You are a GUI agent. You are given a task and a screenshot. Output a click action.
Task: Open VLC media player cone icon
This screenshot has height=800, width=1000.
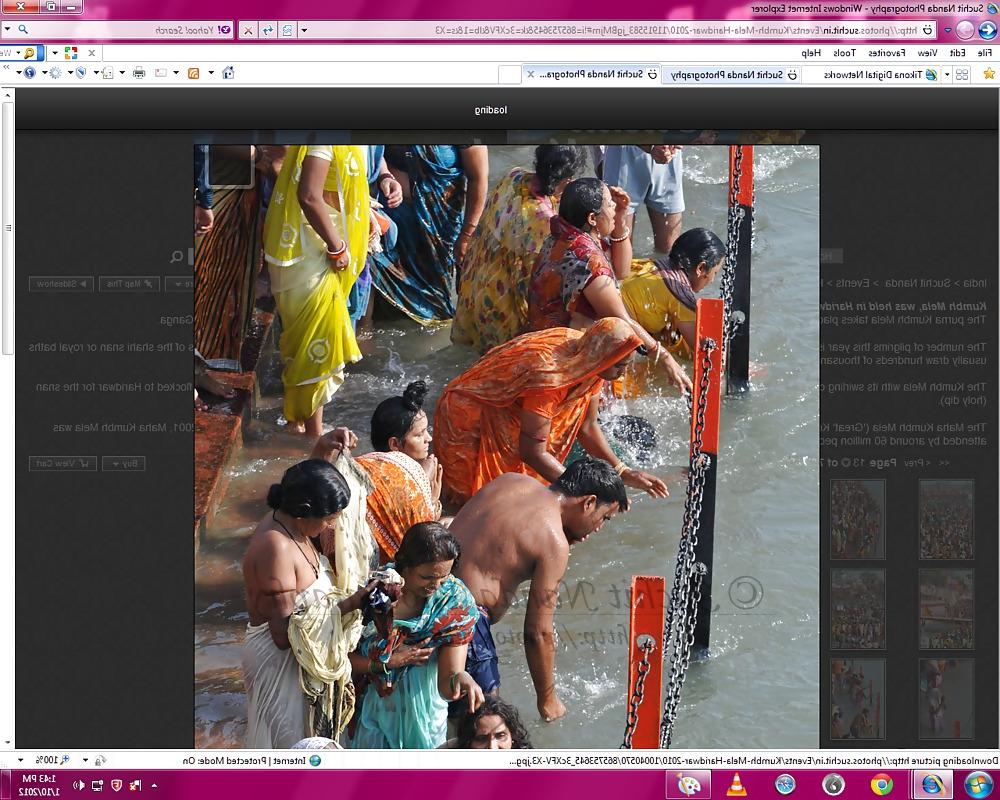(x=737, y=784)
